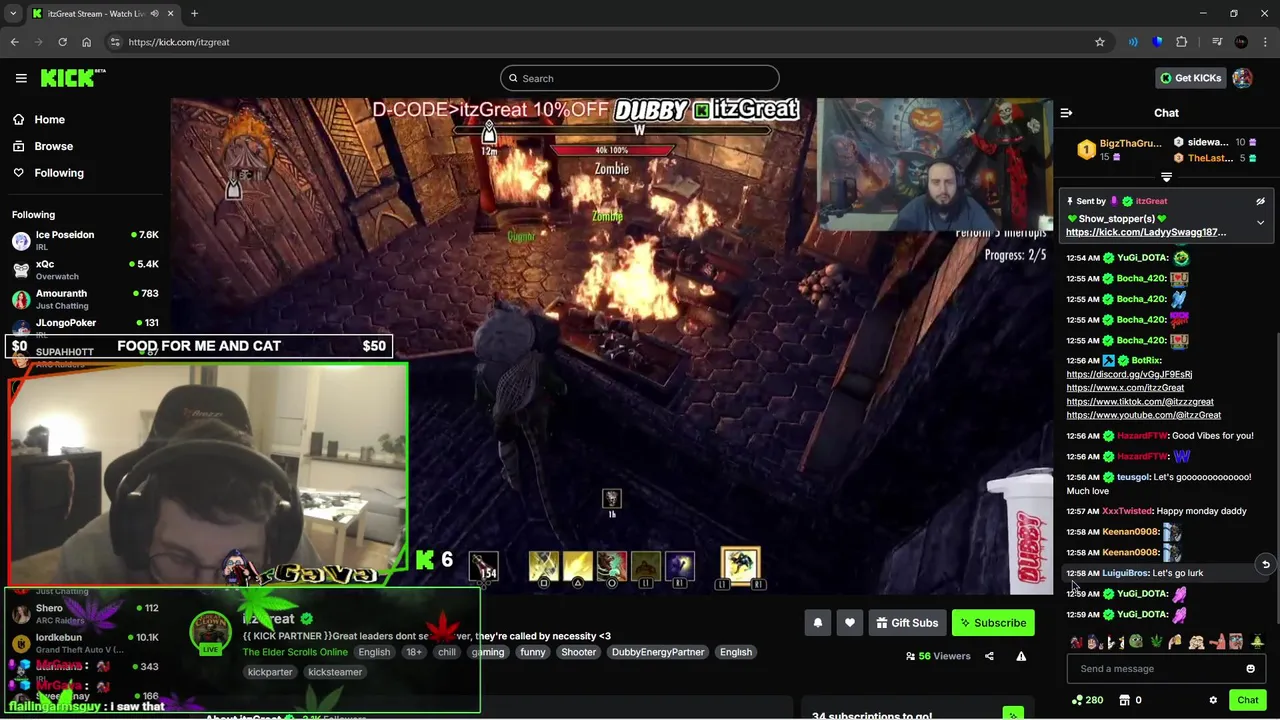Insert the cannabis leaf quick emote

pyautogui.click(x=1156, y=642)
